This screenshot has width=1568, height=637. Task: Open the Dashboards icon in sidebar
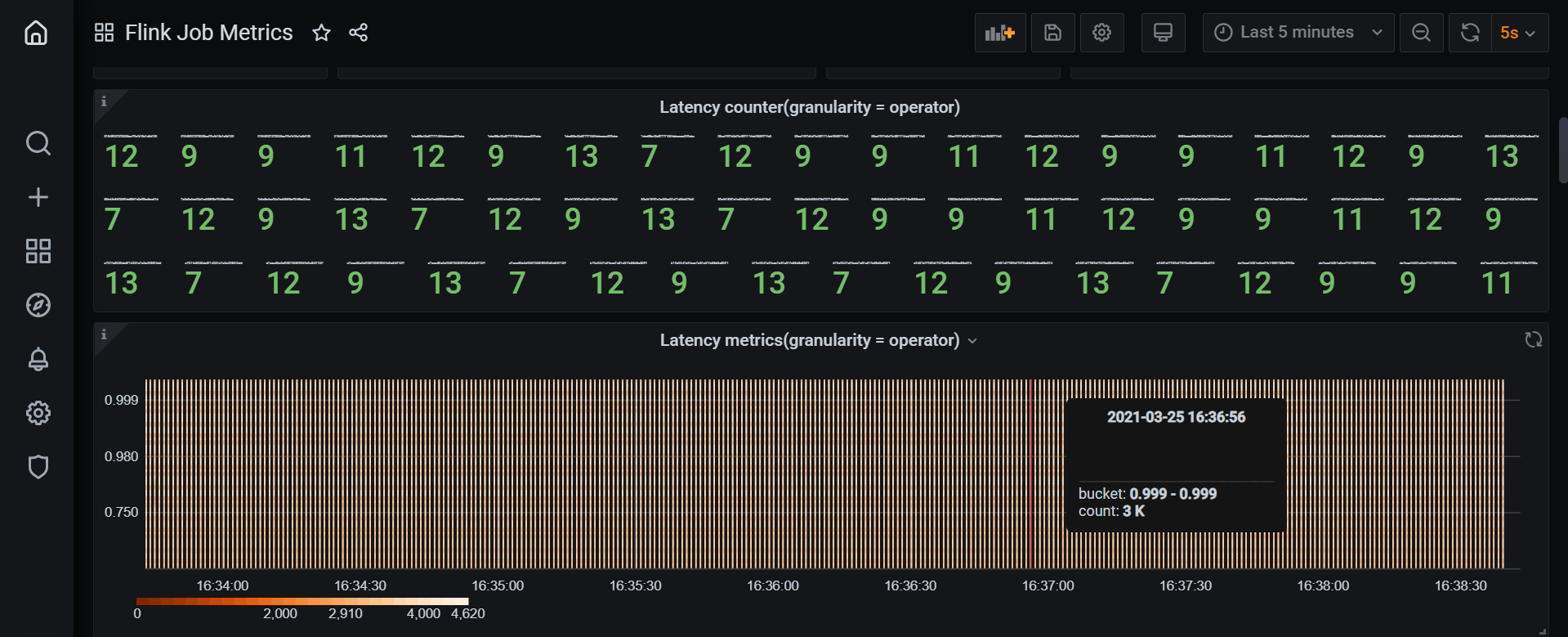pos(38,251)
